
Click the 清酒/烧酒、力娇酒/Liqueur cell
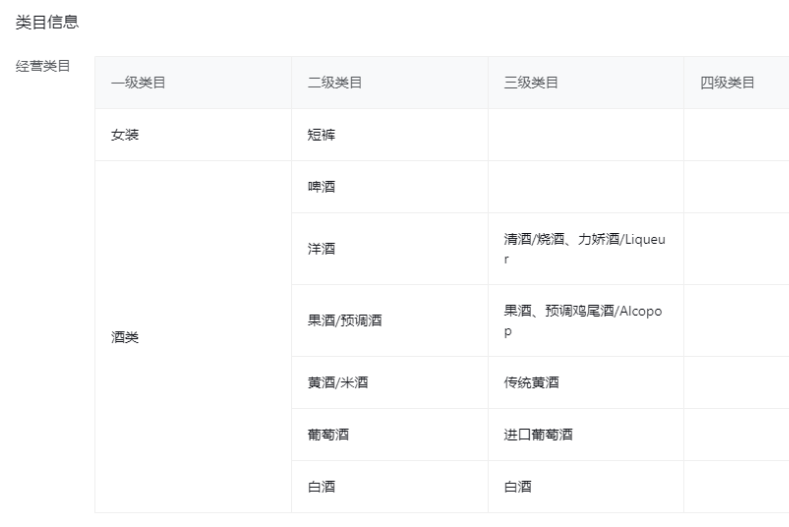pyautogui.click(x=584, y=249)
